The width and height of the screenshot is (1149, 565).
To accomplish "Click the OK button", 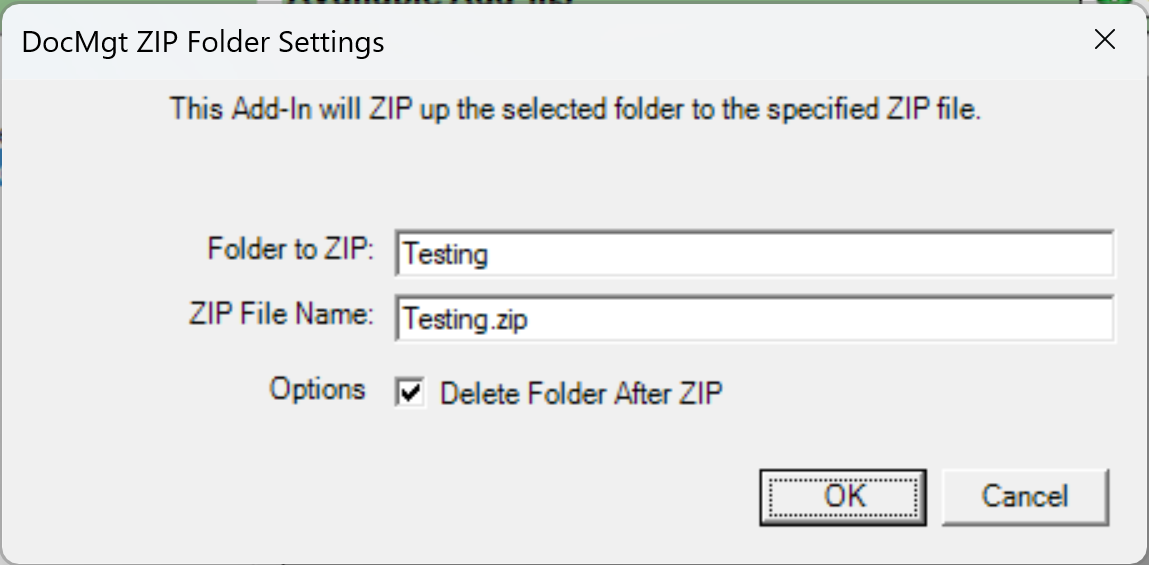I will pos(844,496).
